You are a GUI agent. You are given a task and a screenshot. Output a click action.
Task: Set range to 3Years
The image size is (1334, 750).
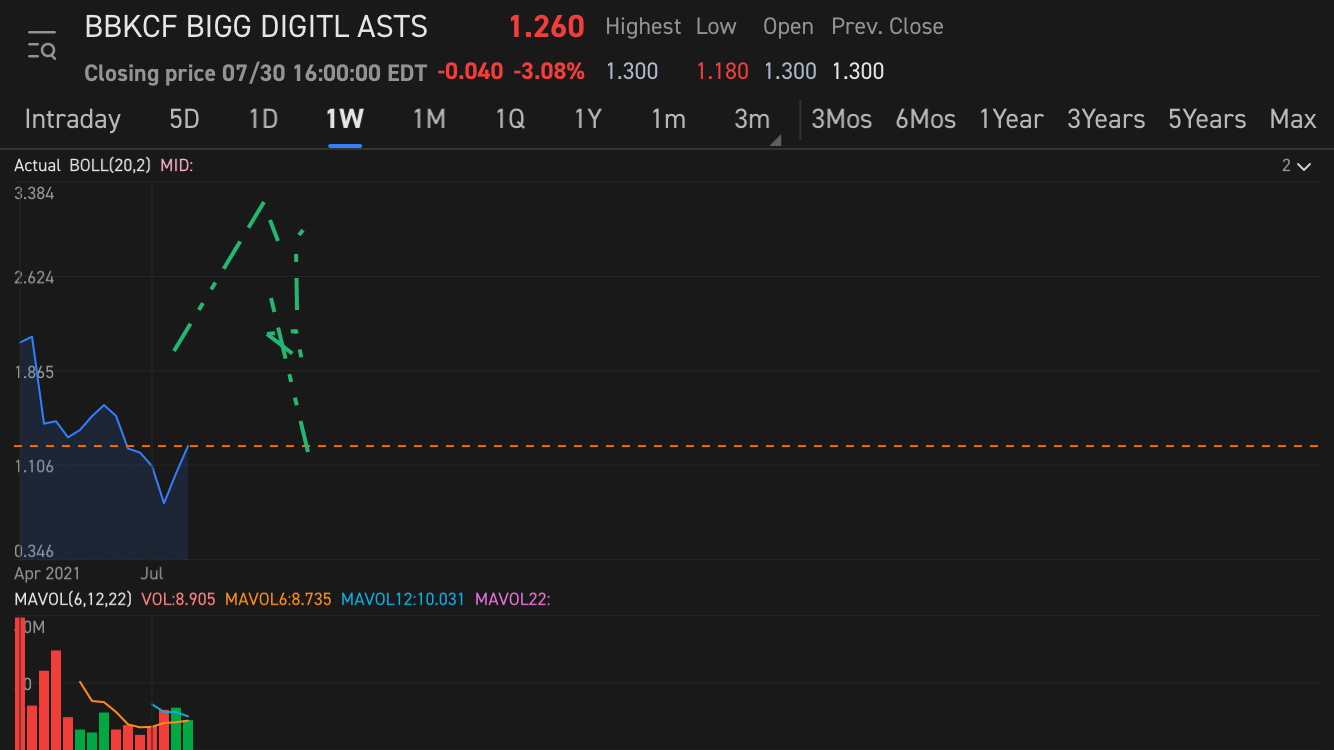1106,119
